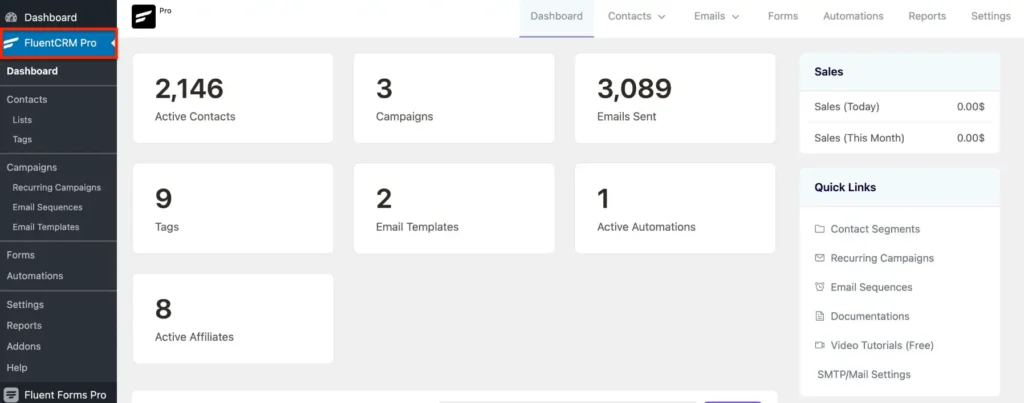Open Reports in the left sidebar
Image resolution: width=1024 pixels, height=403 pixels.
(24, 325)
